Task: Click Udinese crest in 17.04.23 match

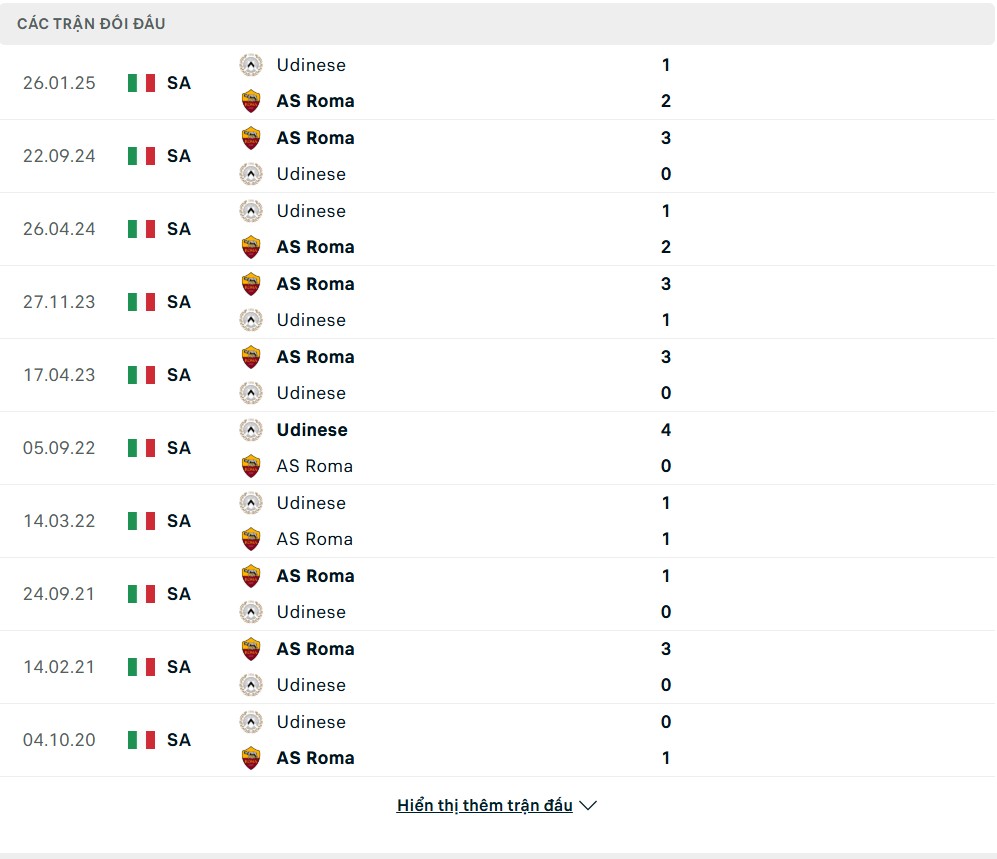Action: point(250,393)
